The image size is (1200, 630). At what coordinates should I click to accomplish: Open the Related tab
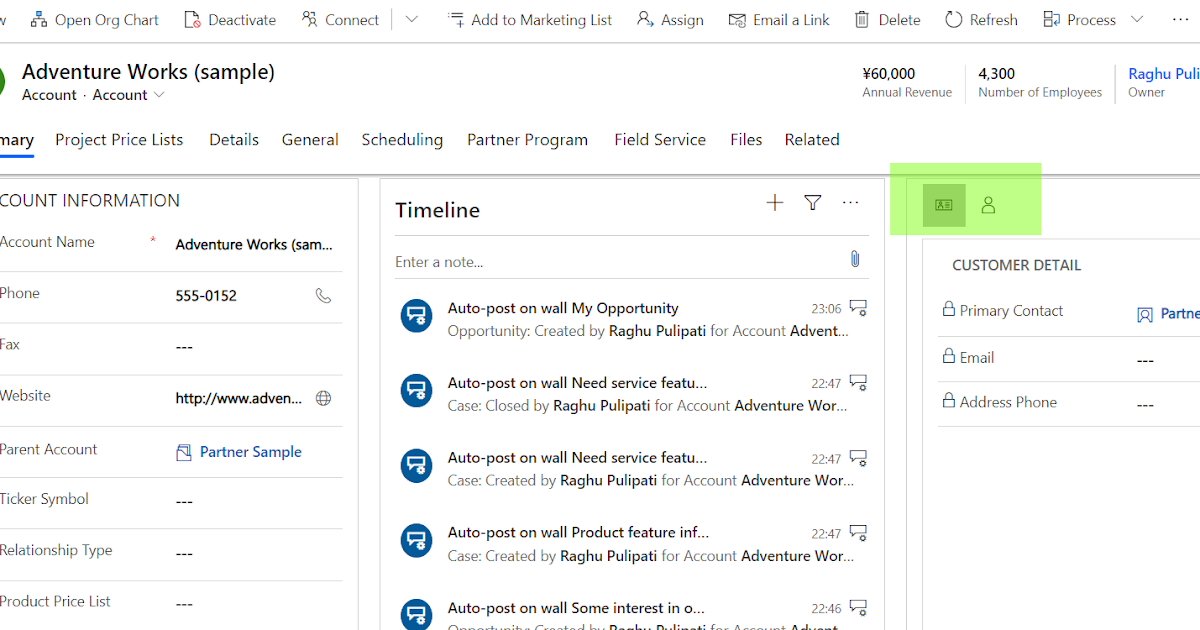tap(811, 139)
